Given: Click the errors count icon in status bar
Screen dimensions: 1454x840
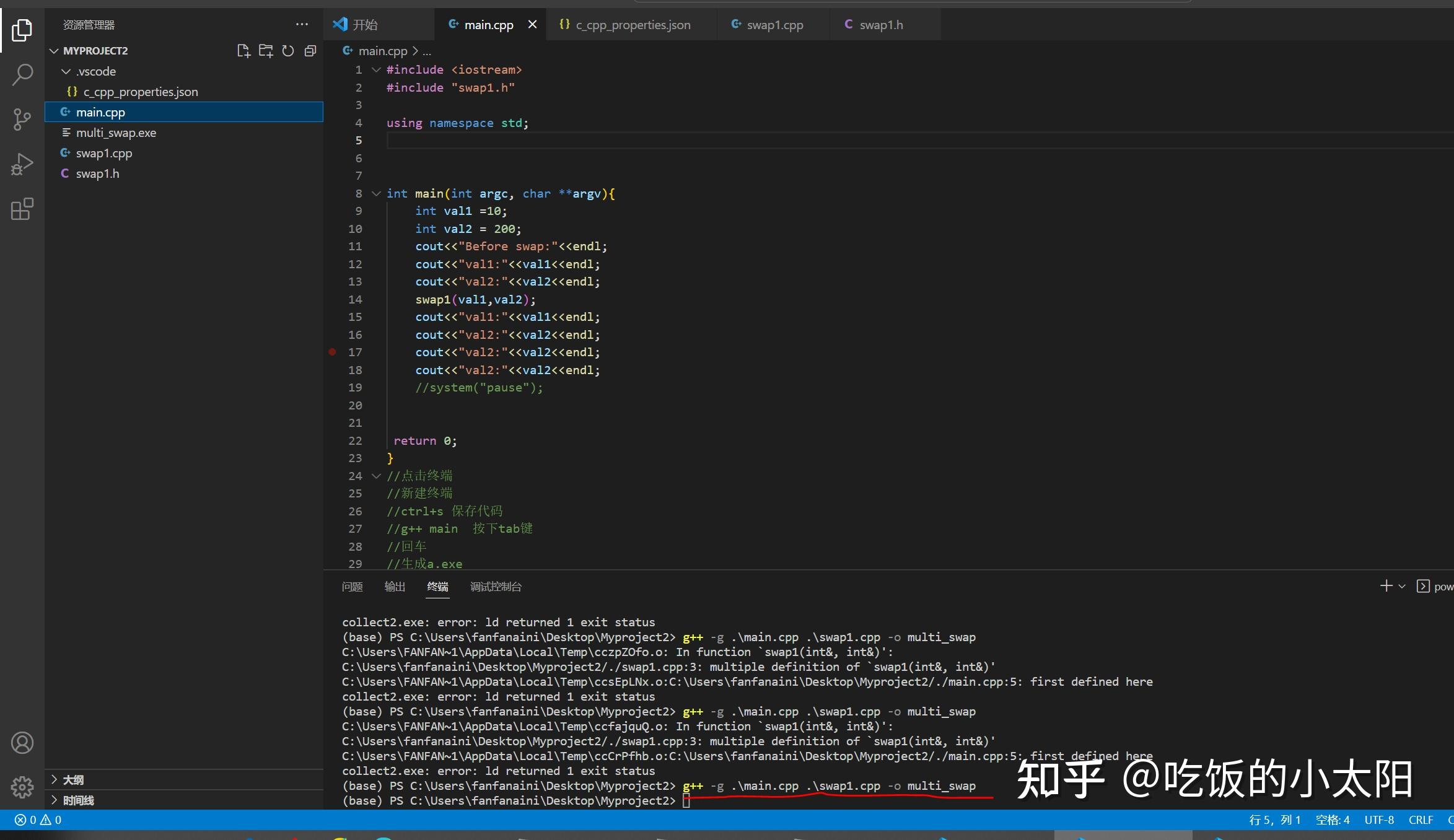Looking at the screenshot, I should (25, 820).
